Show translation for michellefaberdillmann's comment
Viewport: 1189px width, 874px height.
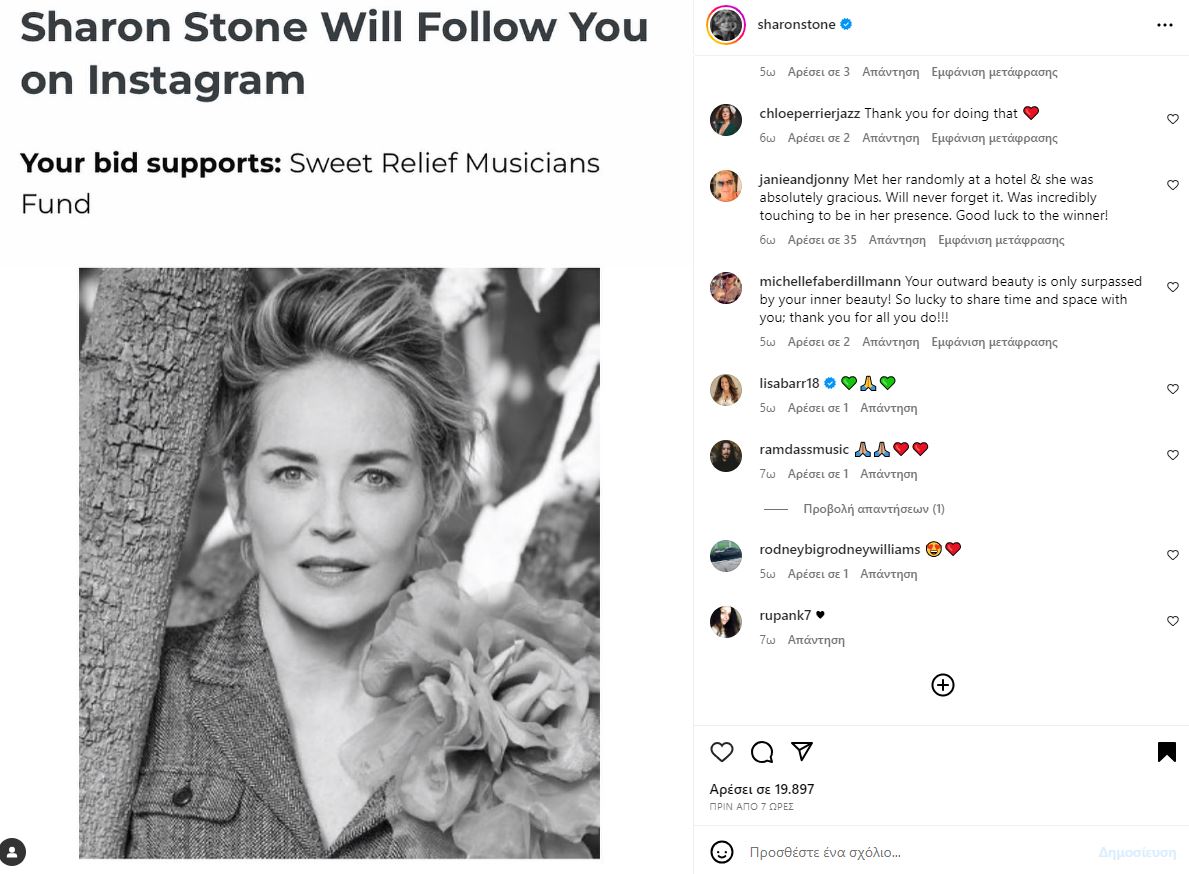(x=994, y=342)
